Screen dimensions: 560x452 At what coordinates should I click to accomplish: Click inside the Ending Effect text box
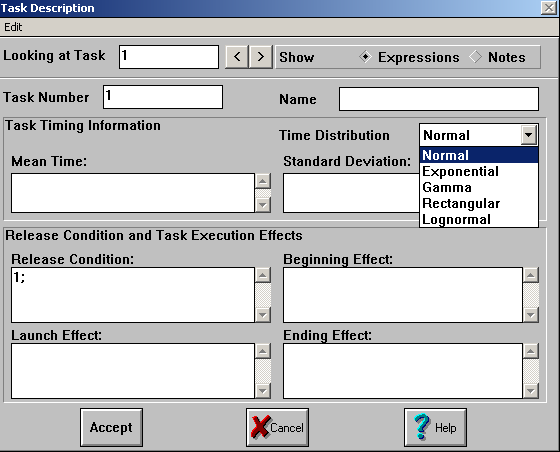tap(403, 371)
